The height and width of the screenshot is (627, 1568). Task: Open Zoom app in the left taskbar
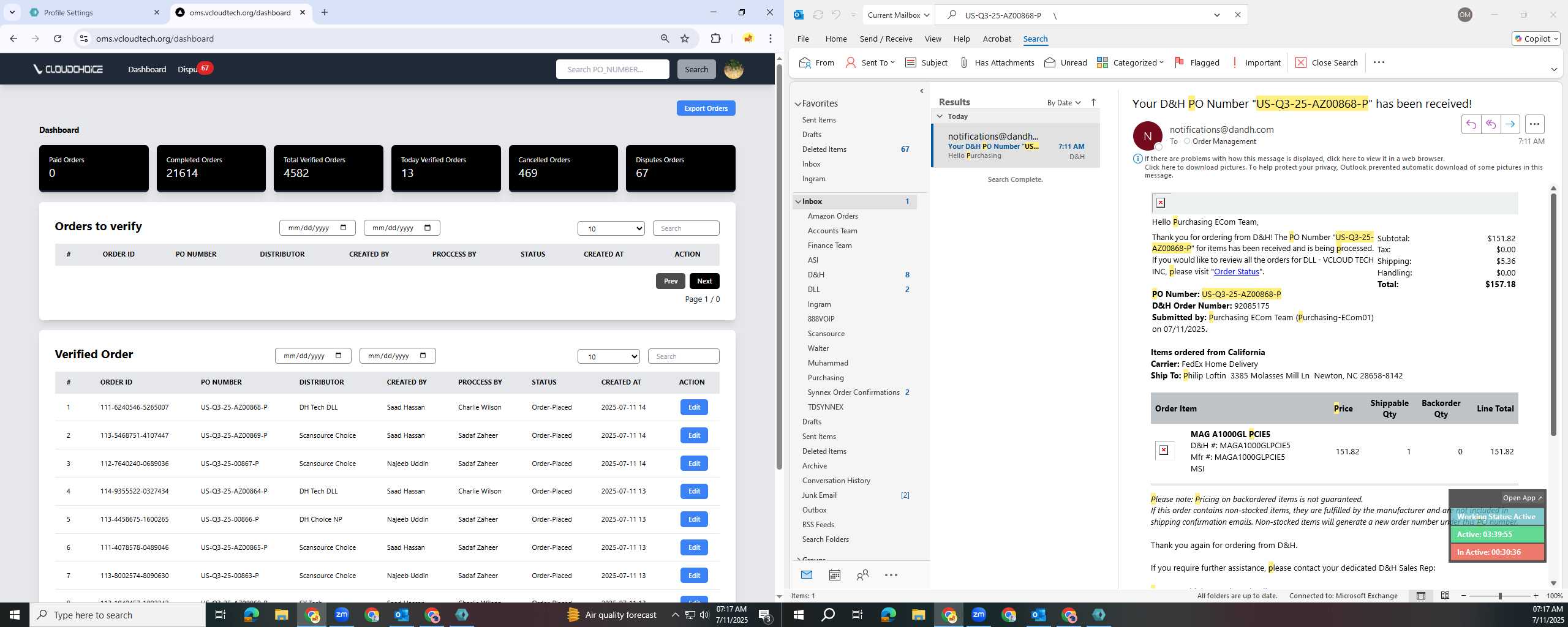pos(342,615)
